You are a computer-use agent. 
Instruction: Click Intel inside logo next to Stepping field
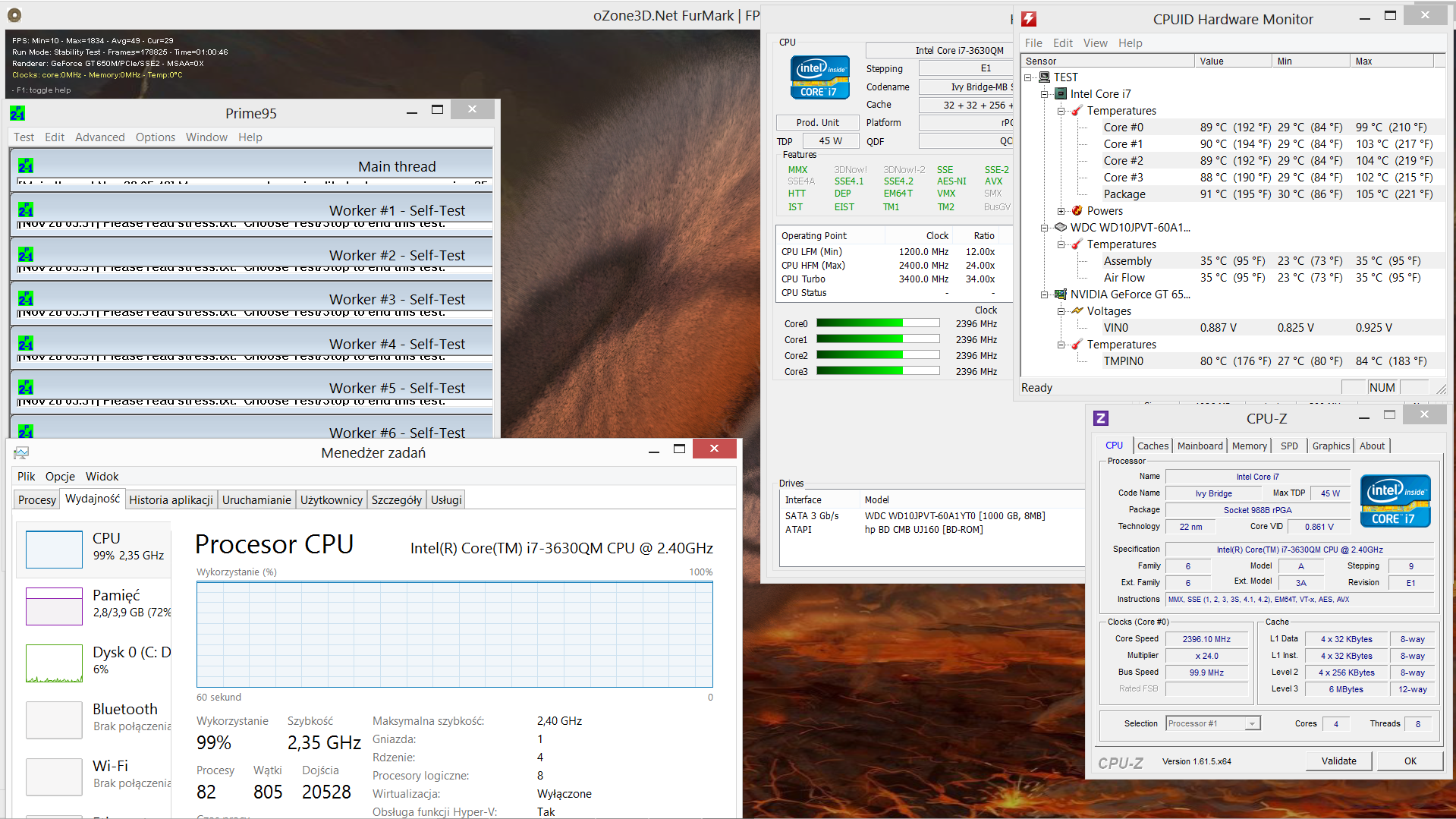[819, 77]
